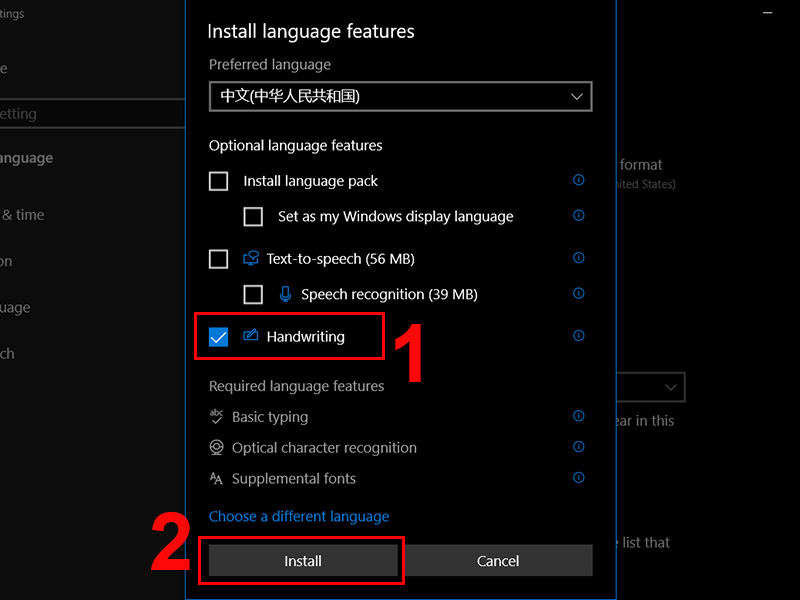Image resolution: width=800 pixels, height=600 pixels.
Task: Click the Handwriting info icon
Action: point(579,336)
